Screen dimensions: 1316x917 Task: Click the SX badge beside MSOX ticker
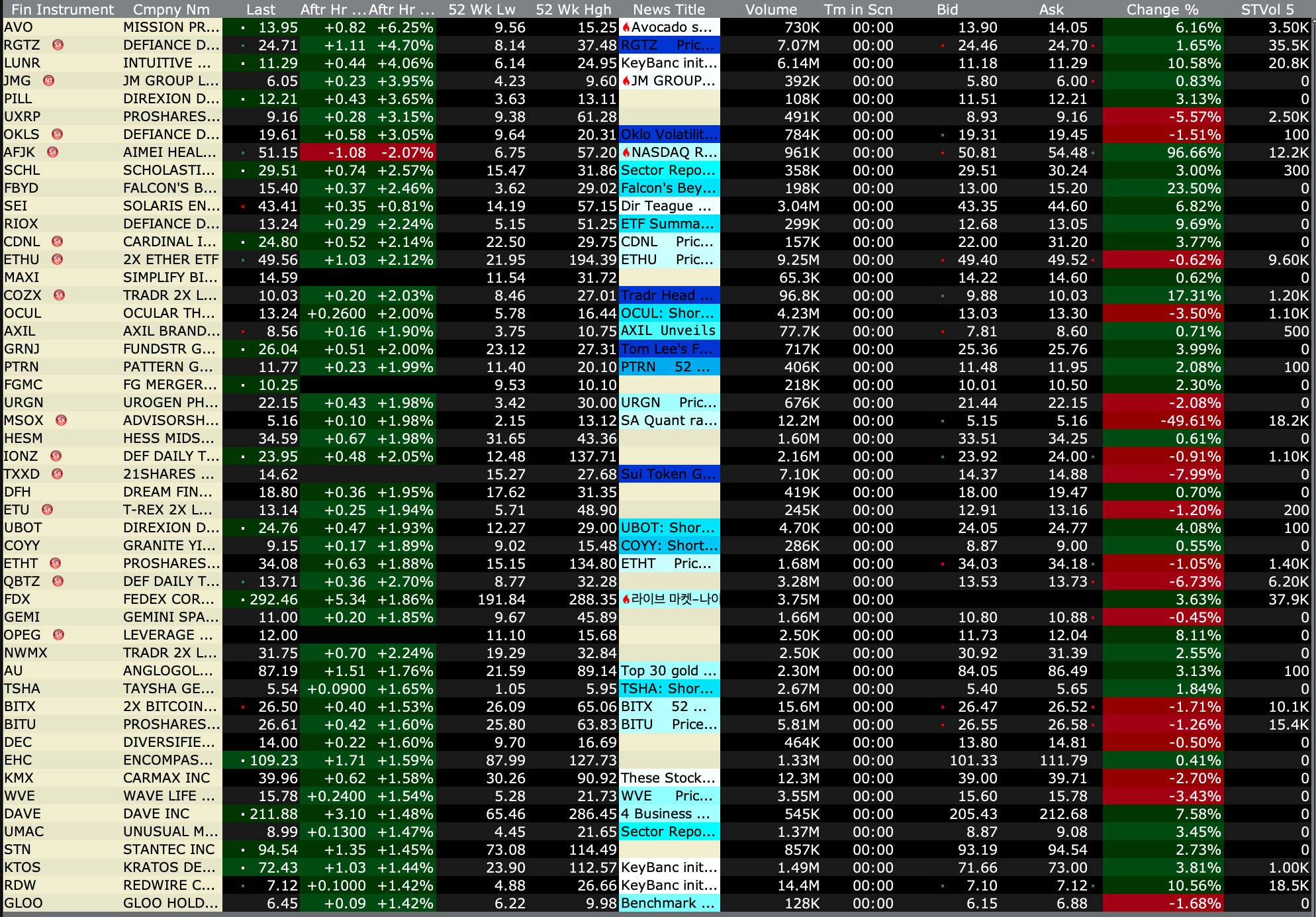pos(62,420)
